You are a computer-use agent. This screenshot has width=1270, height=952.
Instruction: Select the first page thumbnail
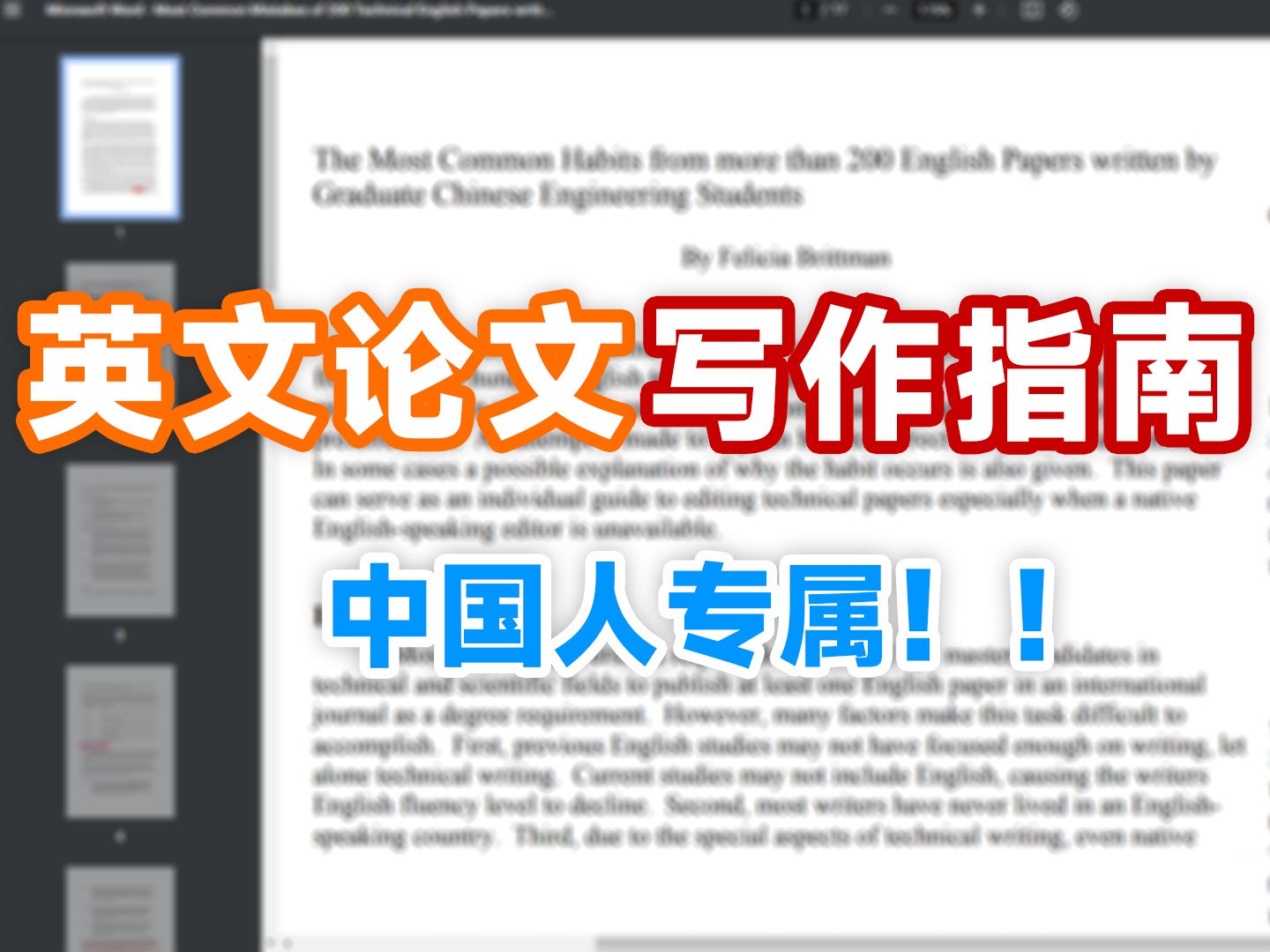[120, 138]
